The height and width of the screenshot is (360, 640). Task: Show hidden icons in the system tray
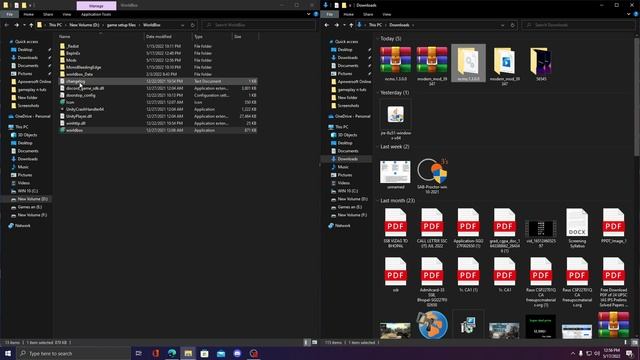573,353
